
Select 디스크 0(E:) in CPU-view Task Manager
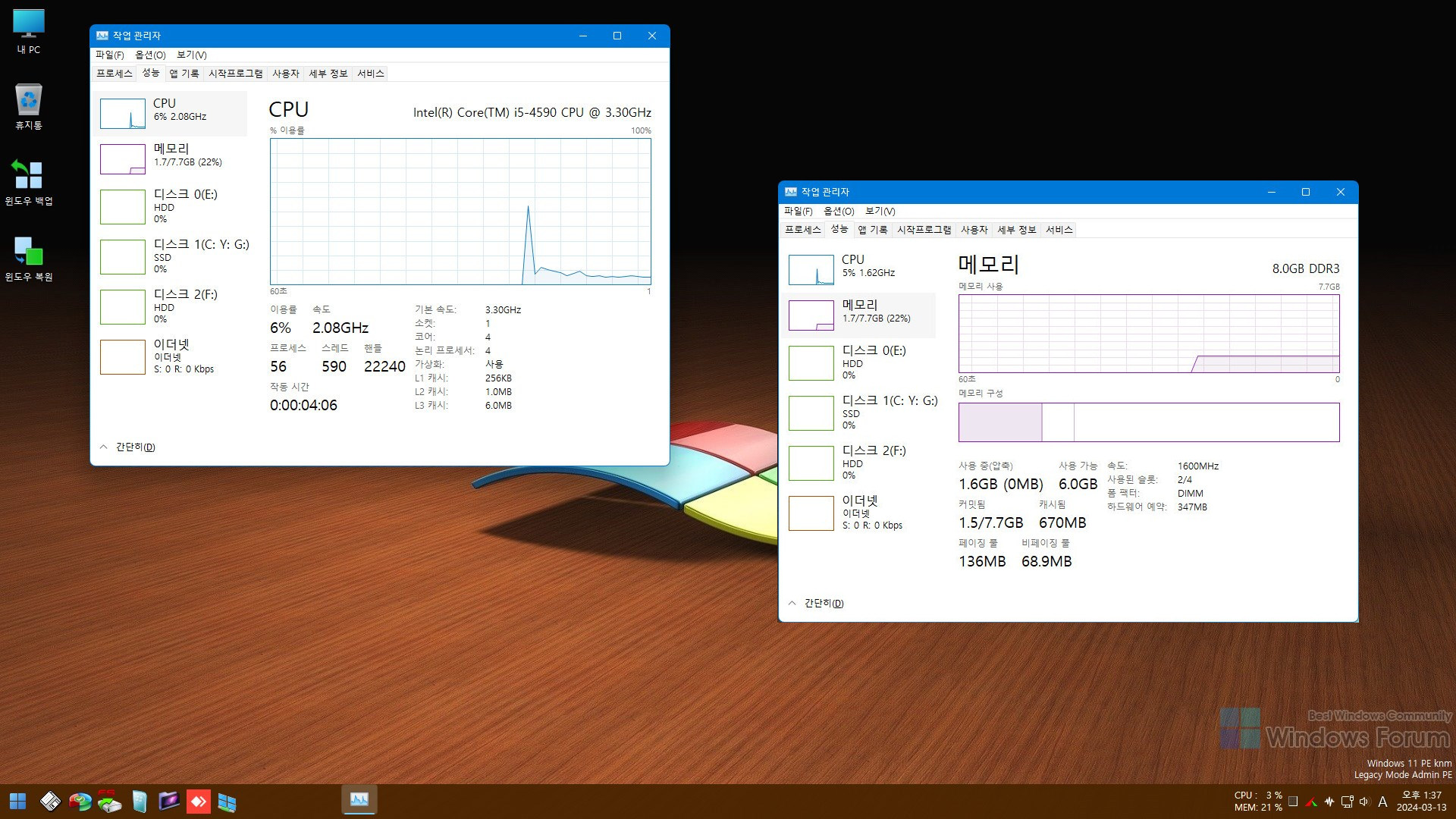[x=172, y=206]
